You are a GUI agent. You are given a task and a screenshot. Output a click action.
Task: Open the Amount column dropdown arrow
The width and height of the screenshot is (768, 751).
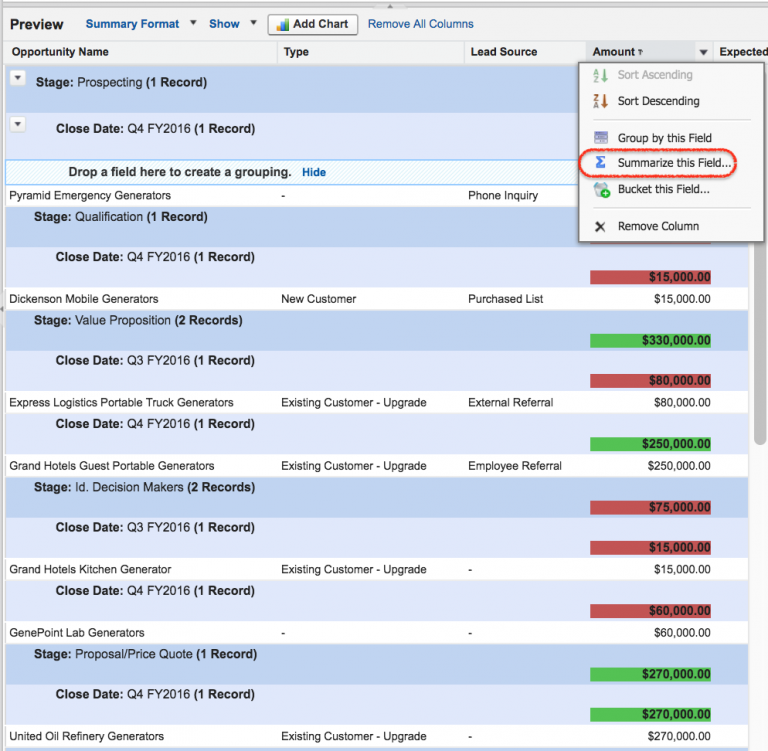tap(703, 52)
